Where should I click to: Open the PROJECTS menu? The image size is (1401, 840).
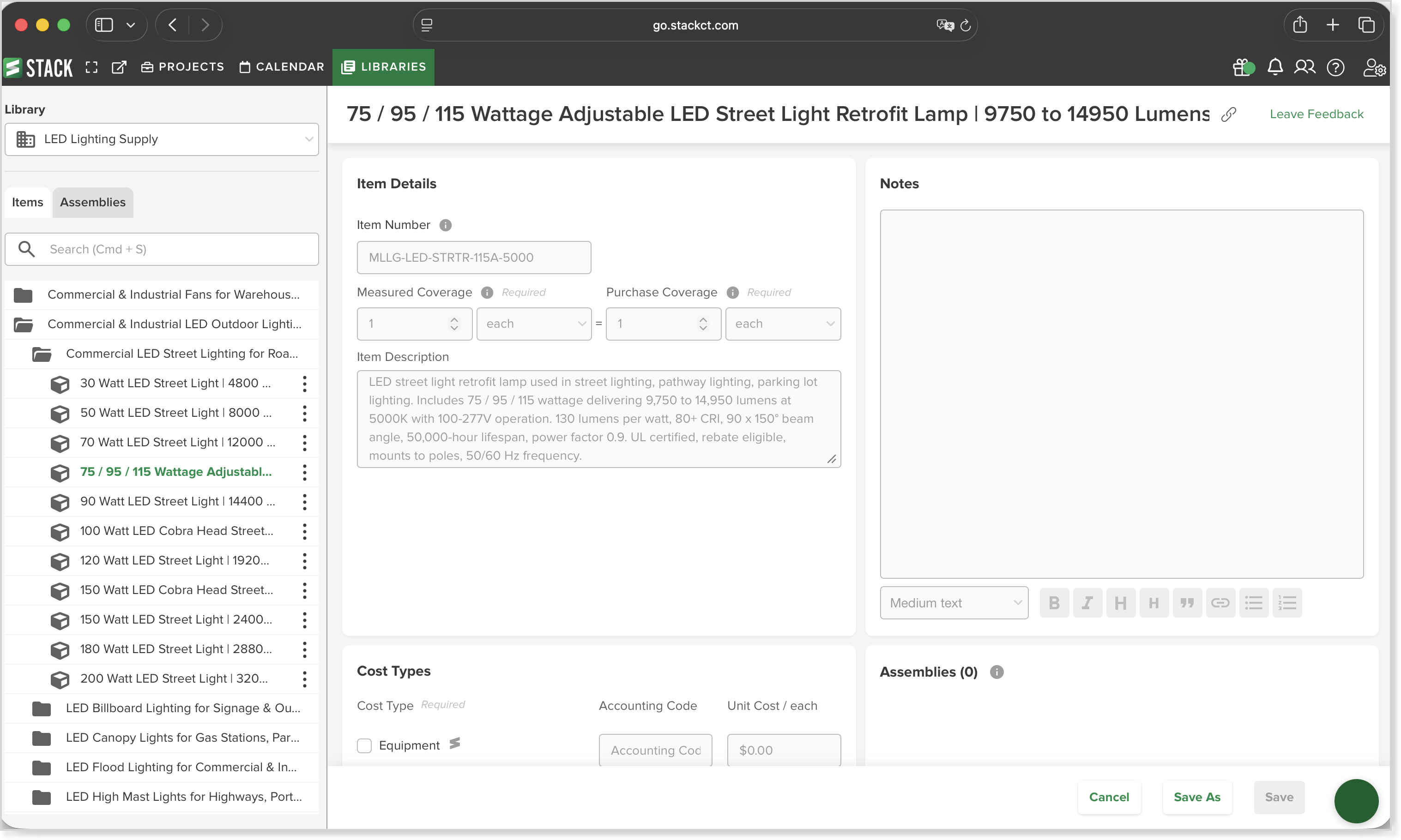(182, 67)
